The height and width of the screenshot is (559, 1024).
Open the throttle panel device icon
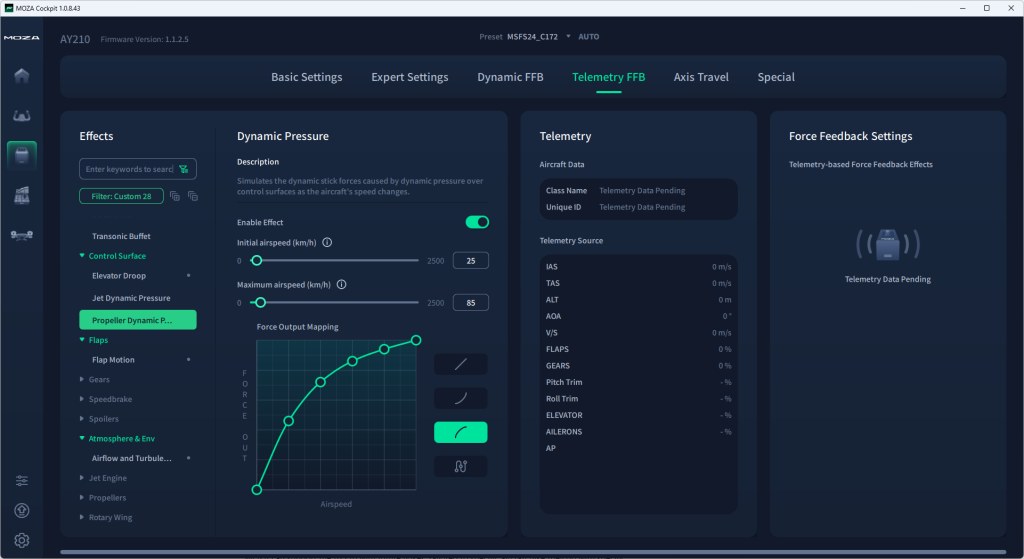(22, 195)
